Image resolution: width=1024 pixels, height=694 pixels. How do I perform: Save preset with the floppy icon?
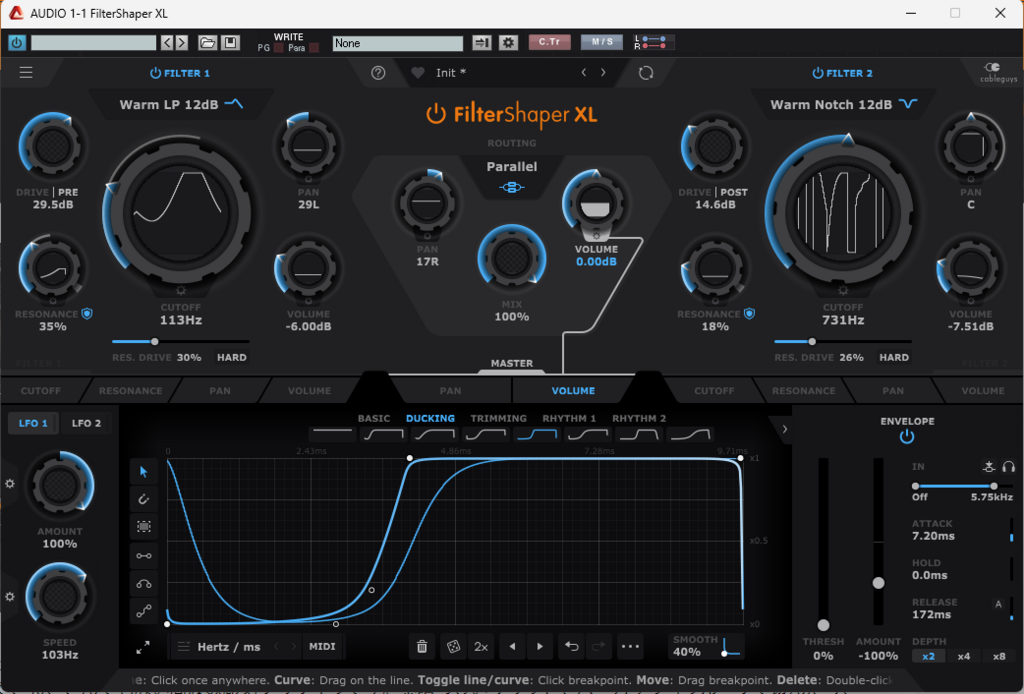click(231, 43)
